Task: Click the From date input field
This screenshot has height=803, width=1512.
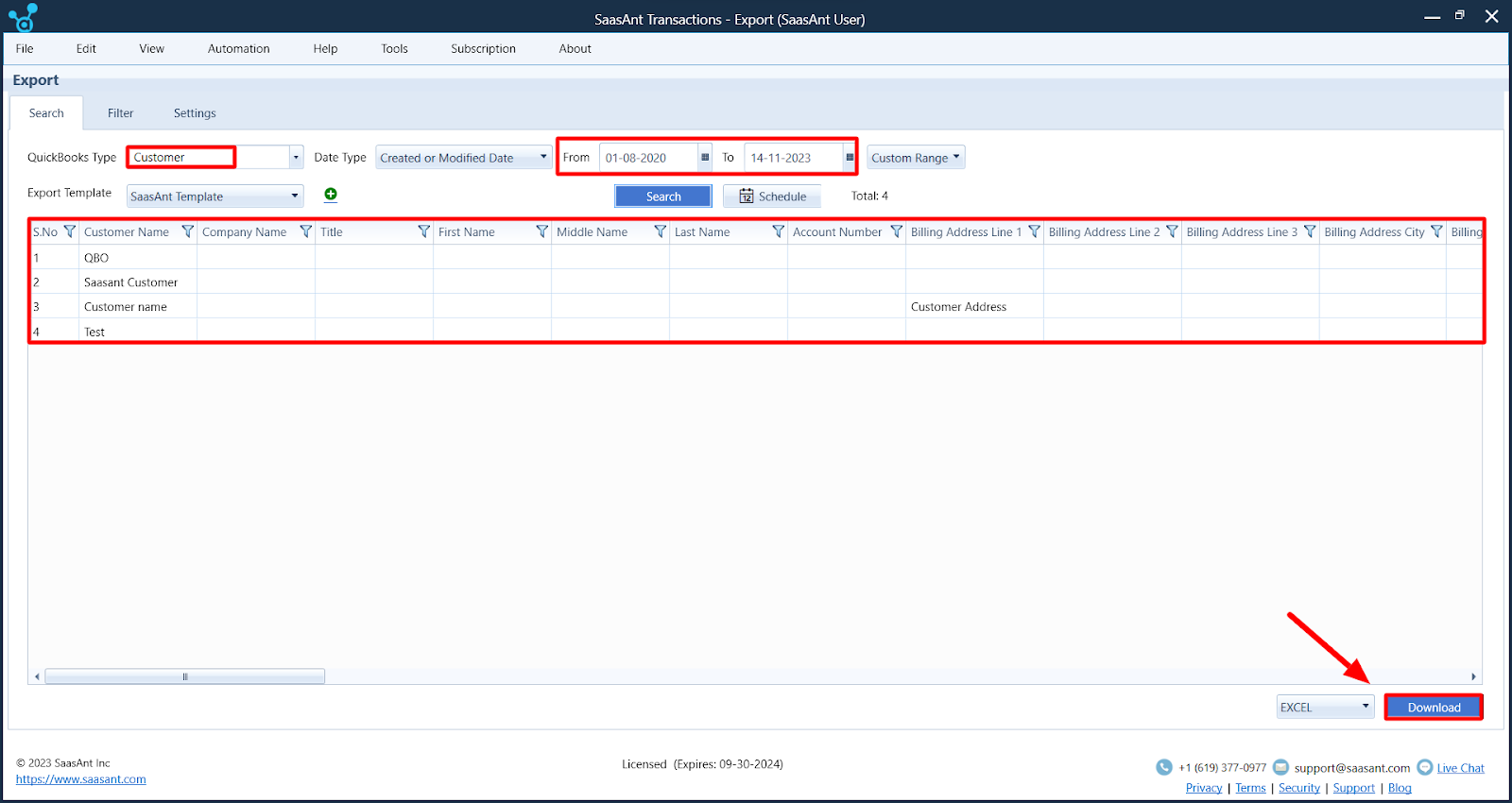Action: click(648, 158)
